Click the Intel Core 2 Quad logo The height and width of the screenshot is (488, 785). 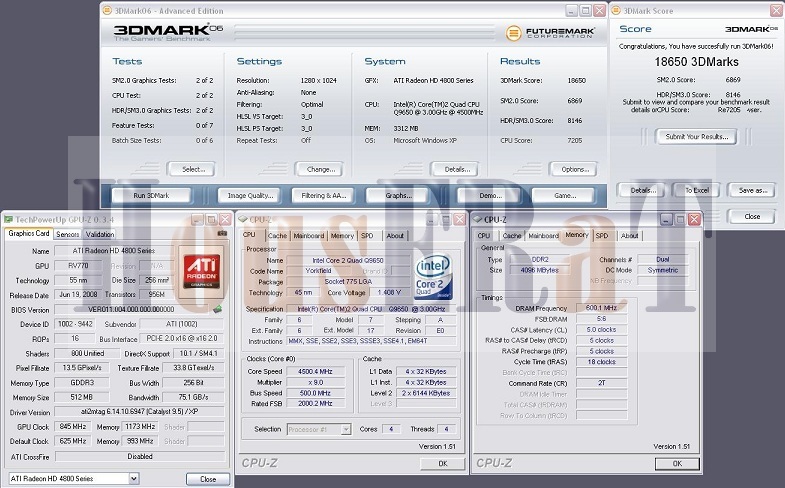pyautogui.click(x=433, y=277)
